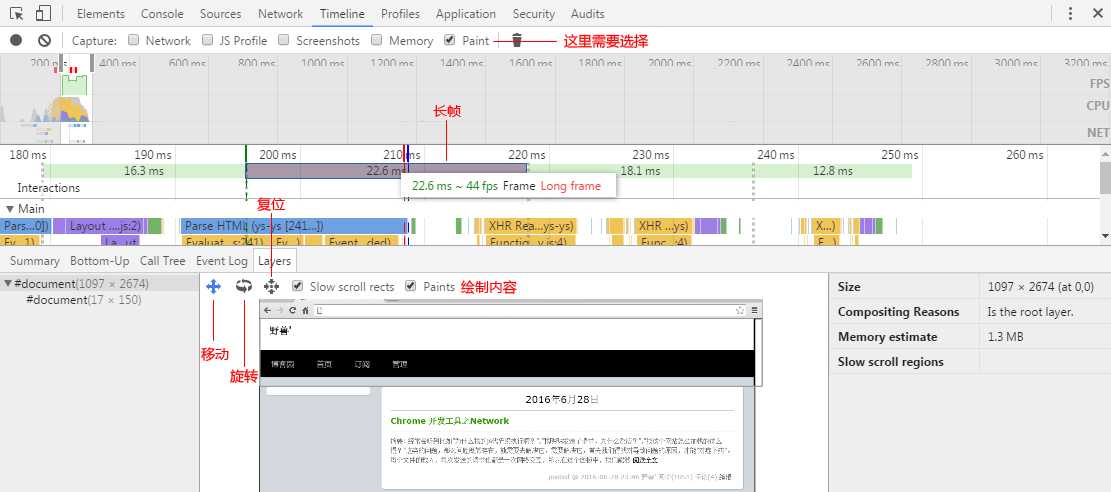Select the blue pan mode icon

tap(213, 286)
